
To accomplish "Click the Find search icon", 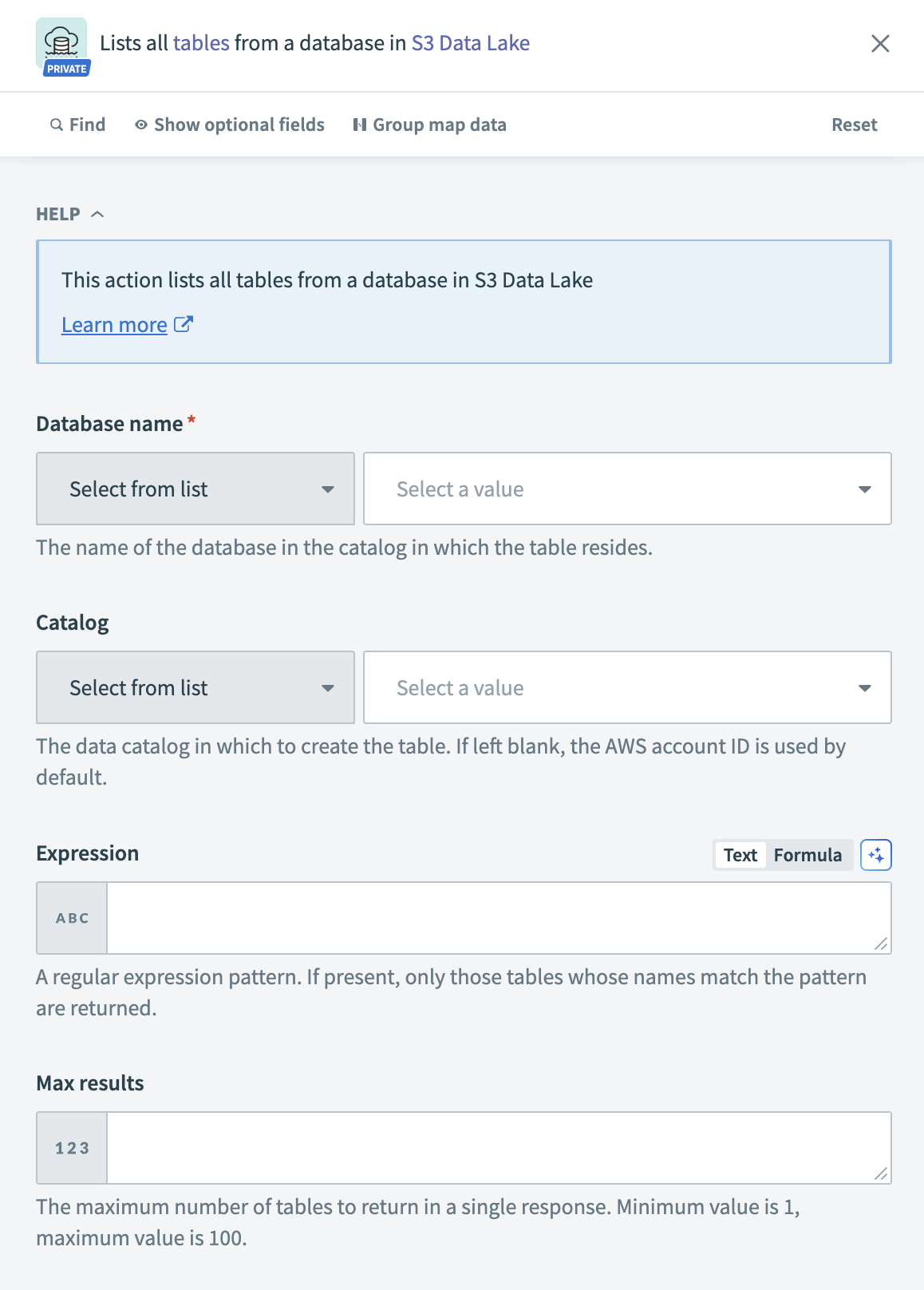I will click(55, 125).
